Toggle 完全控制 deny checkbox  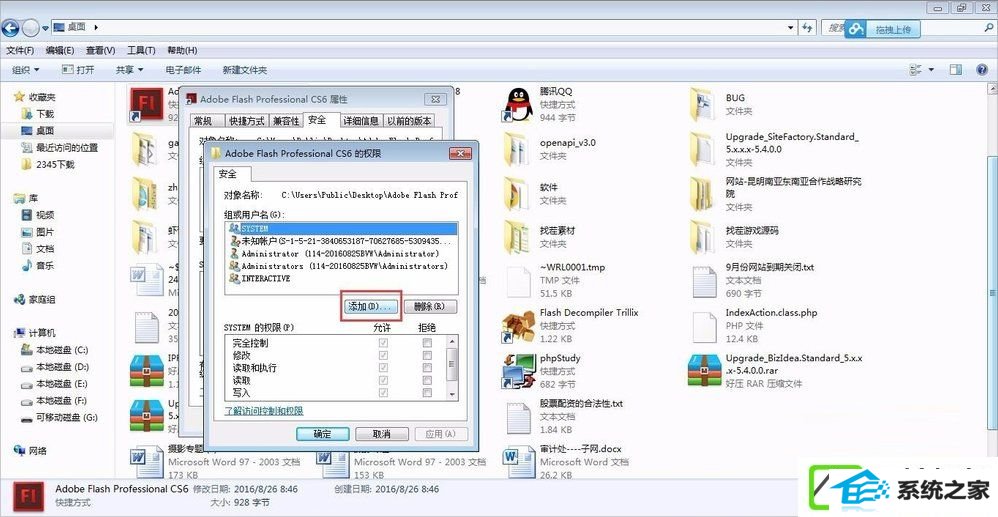pyautogui.click(x=427, y=343)
